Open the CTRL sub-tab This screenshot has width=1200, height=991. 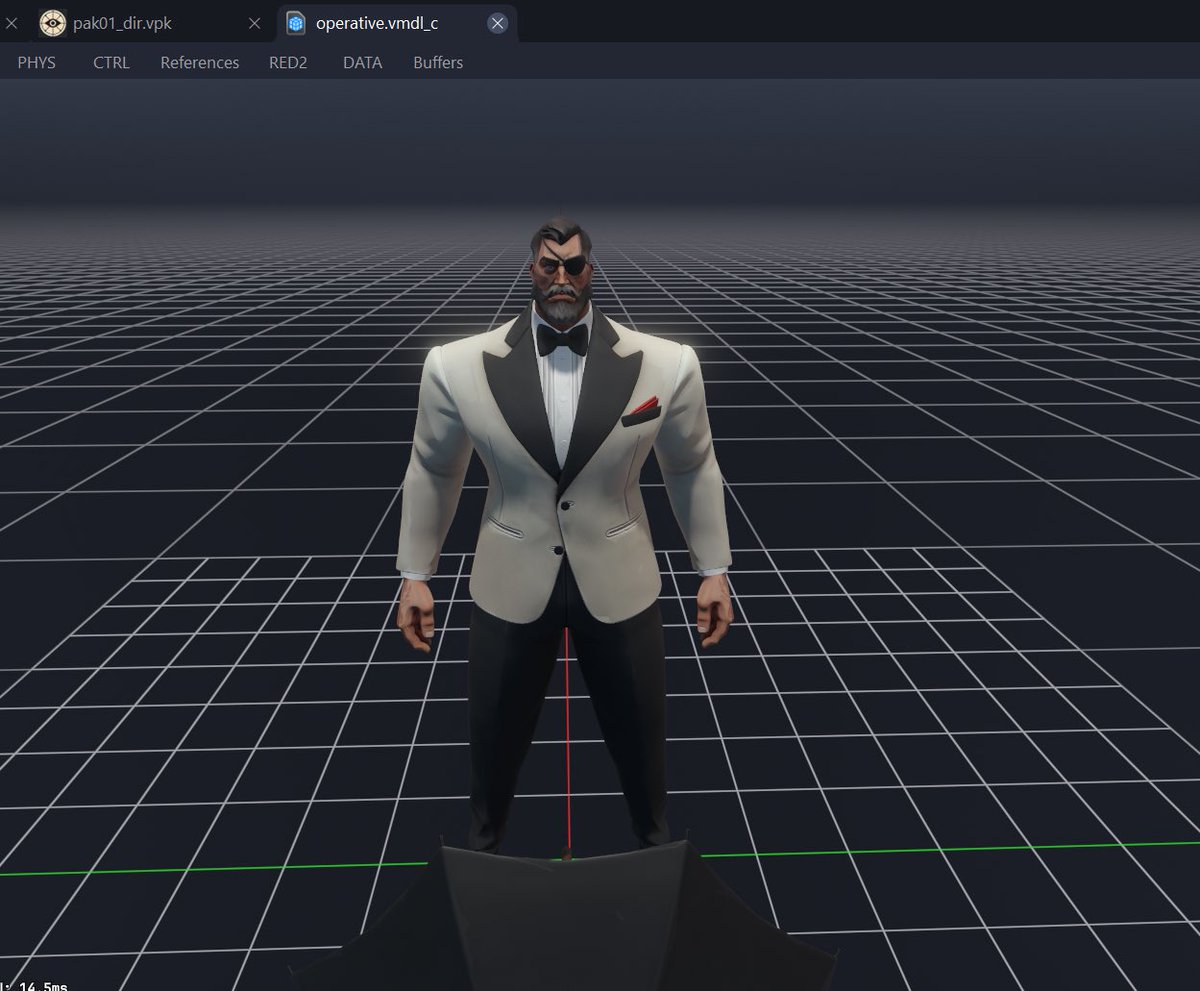[x=111, y=62]
